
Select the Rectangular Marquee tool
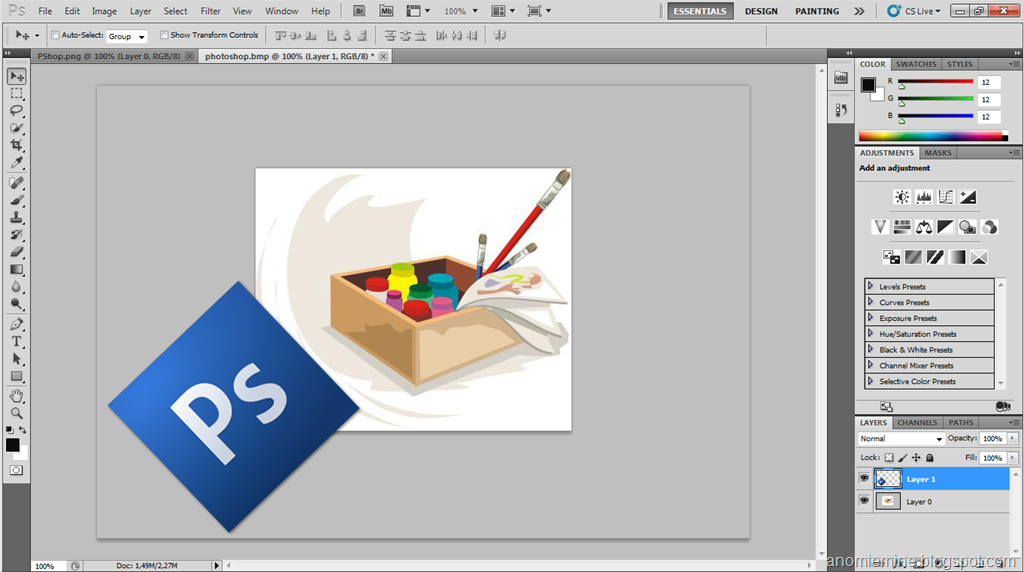tap(16, 93)
